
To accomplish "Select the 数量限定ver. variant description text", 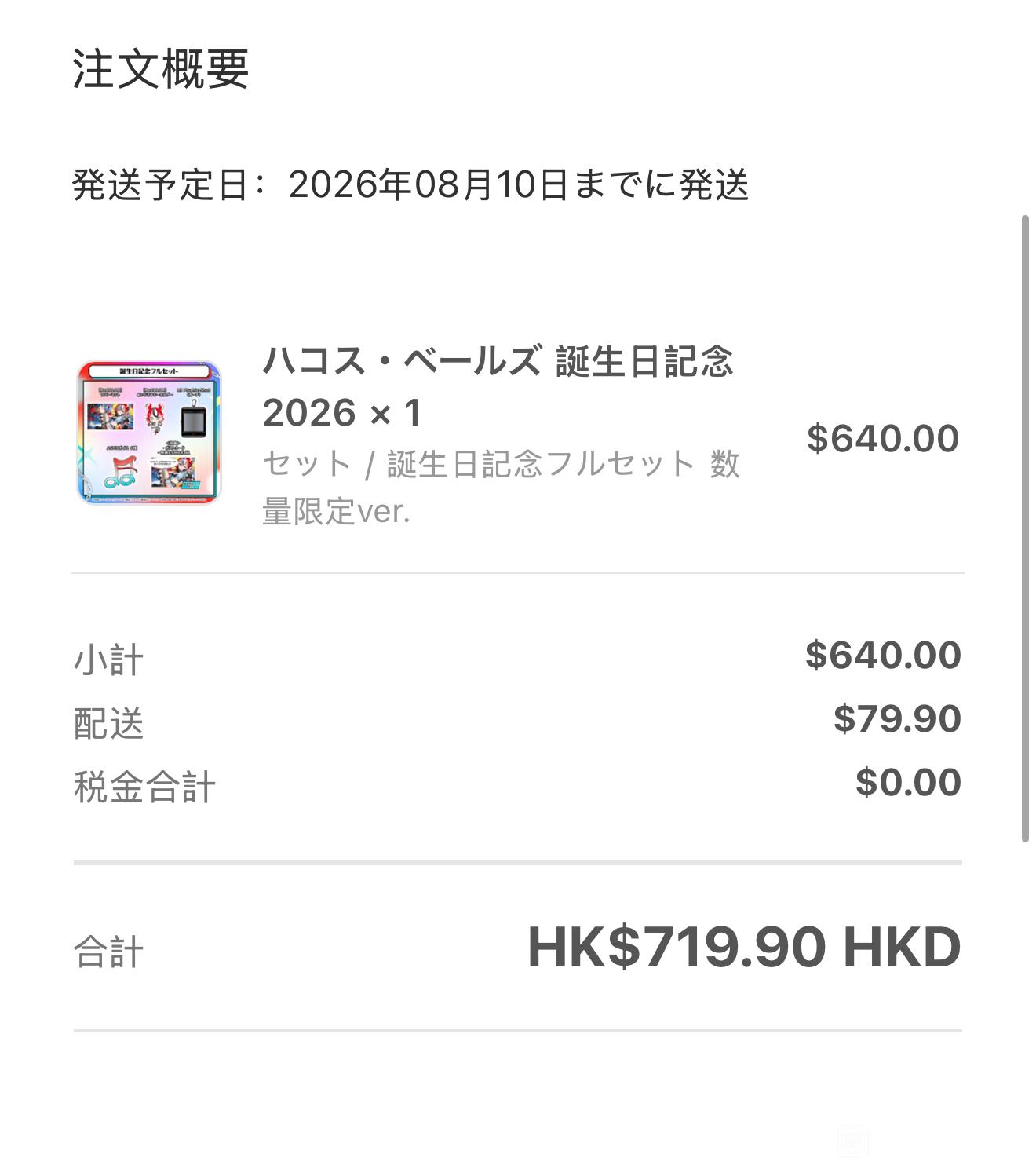I will pos(336,512).
